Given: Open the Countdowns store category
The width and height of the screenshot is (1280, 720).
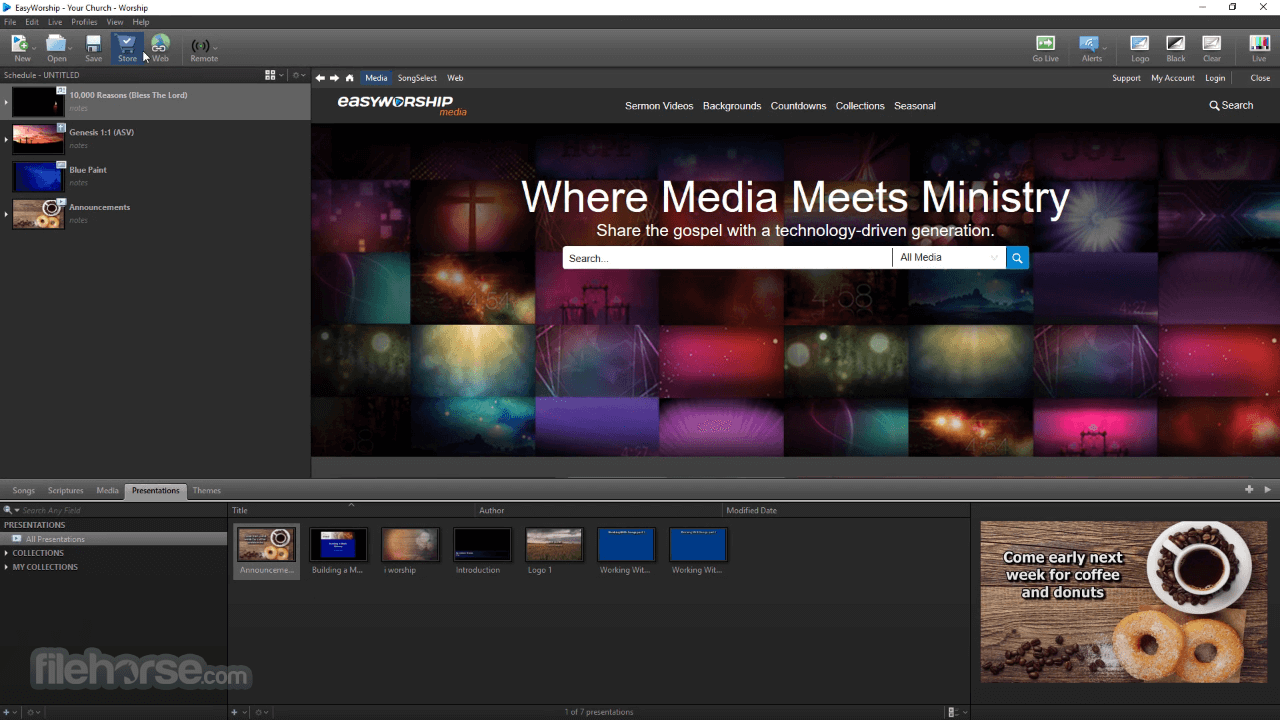Looking at the screenshot, I should click(798, 106).
